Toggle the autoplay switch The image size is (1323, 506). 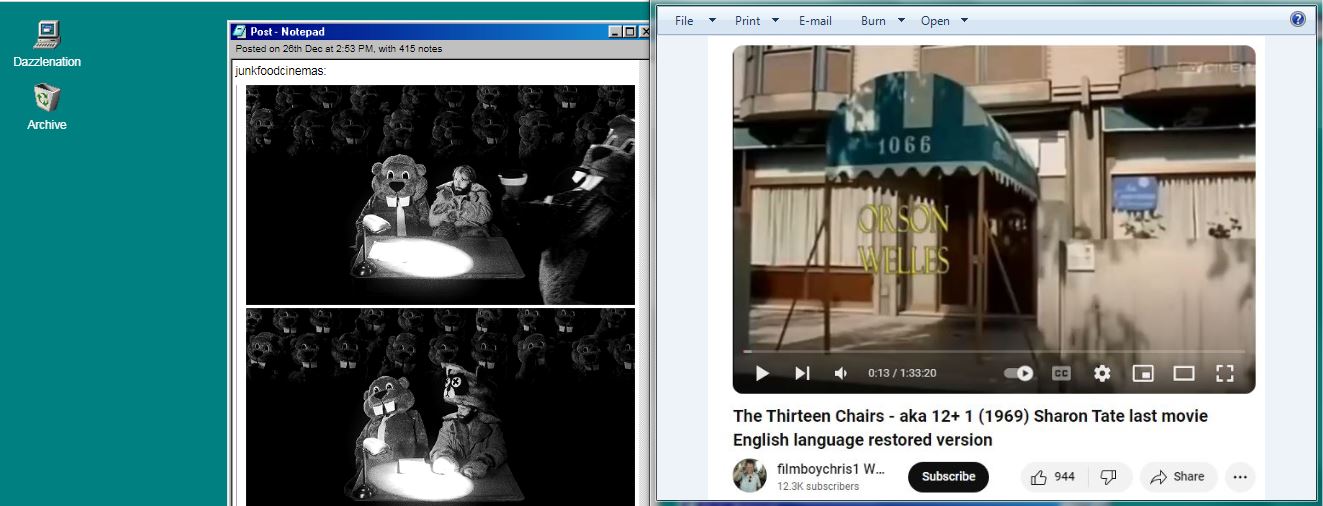(1019, 373)
